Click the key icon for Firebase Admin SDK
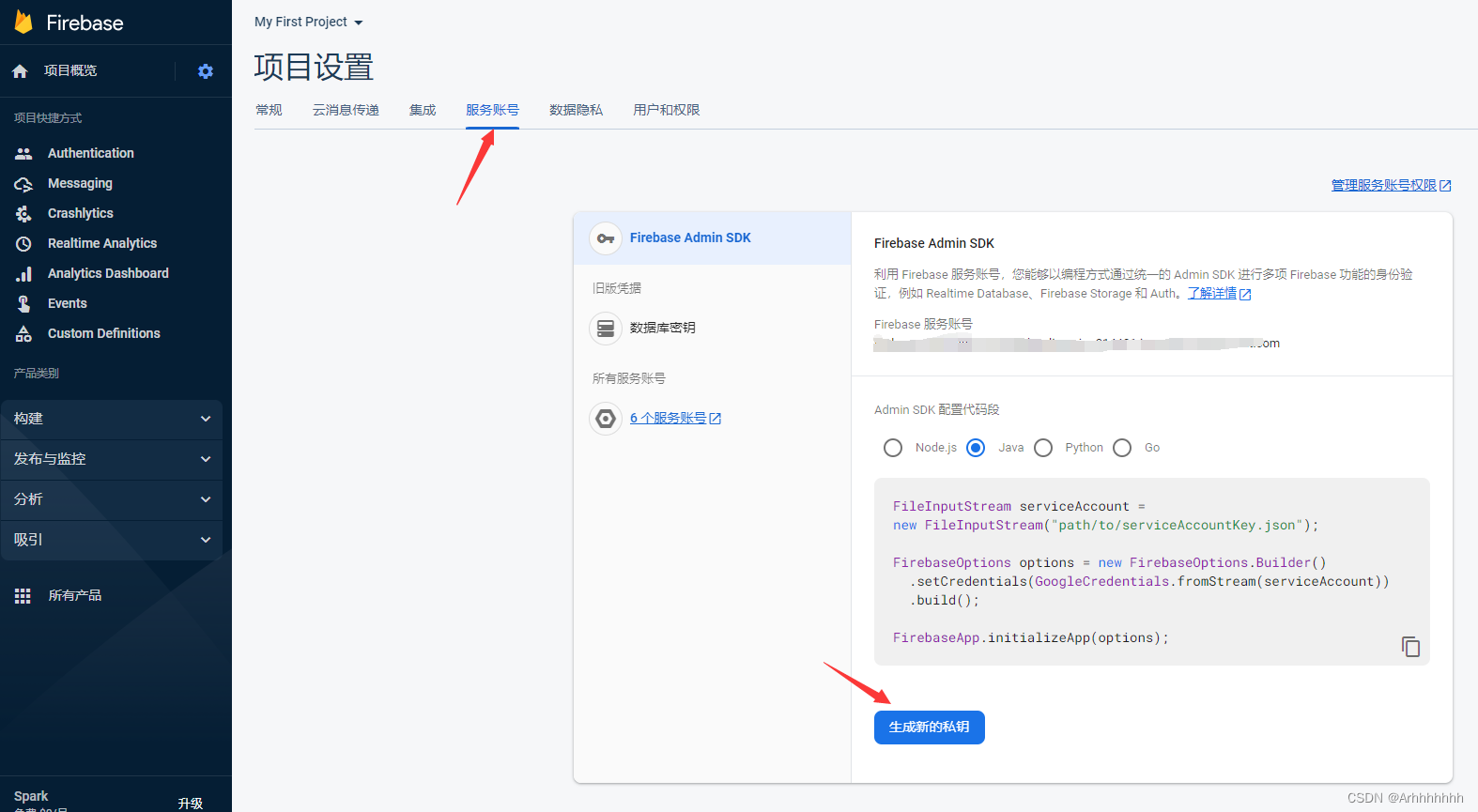This screenshot has height=812, width=1478. [606, 238]
